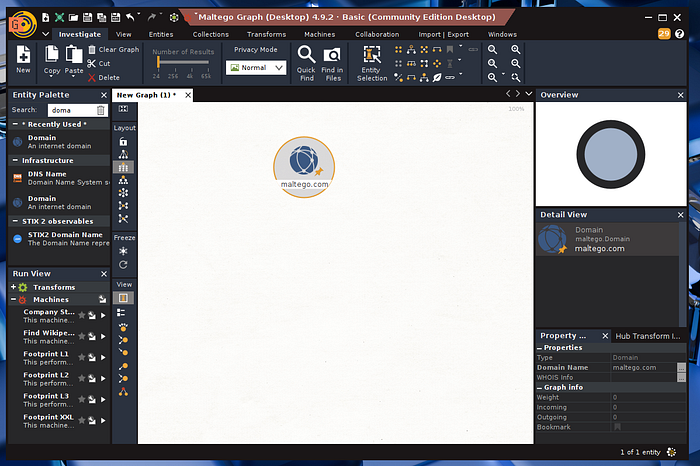Click the Freeze snowflake icon
This screenshot has width=700, height=466.
coord(123,251)
